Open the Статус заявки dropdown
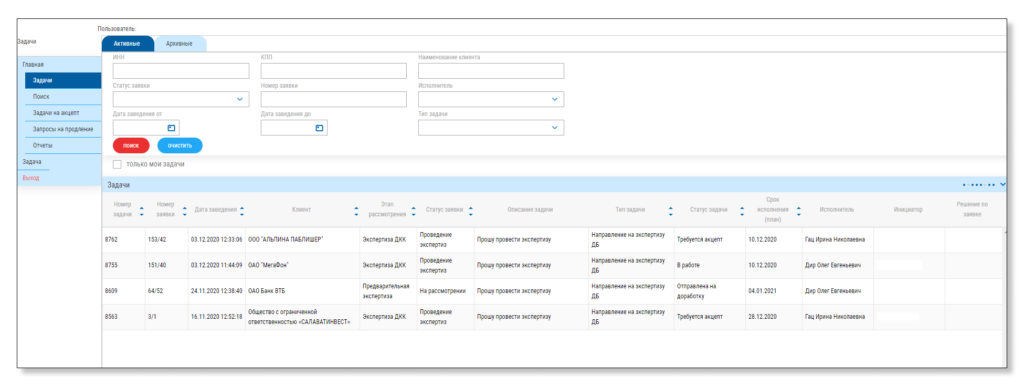Image resolution: width=1024 pixels, height=386 pixels. pos(240,99)
